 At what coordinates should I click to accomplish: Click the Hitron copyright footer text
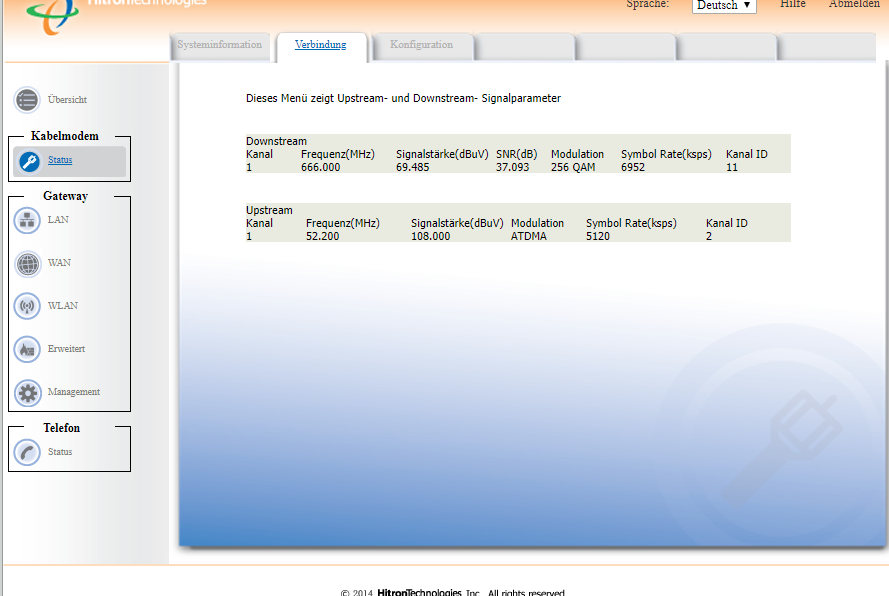pyautogui.click(x=452, y=592)
